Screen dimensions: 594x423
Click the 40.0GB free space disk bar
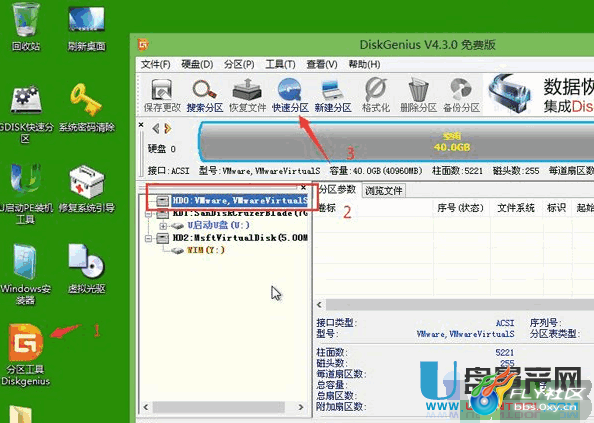point(396,142)
